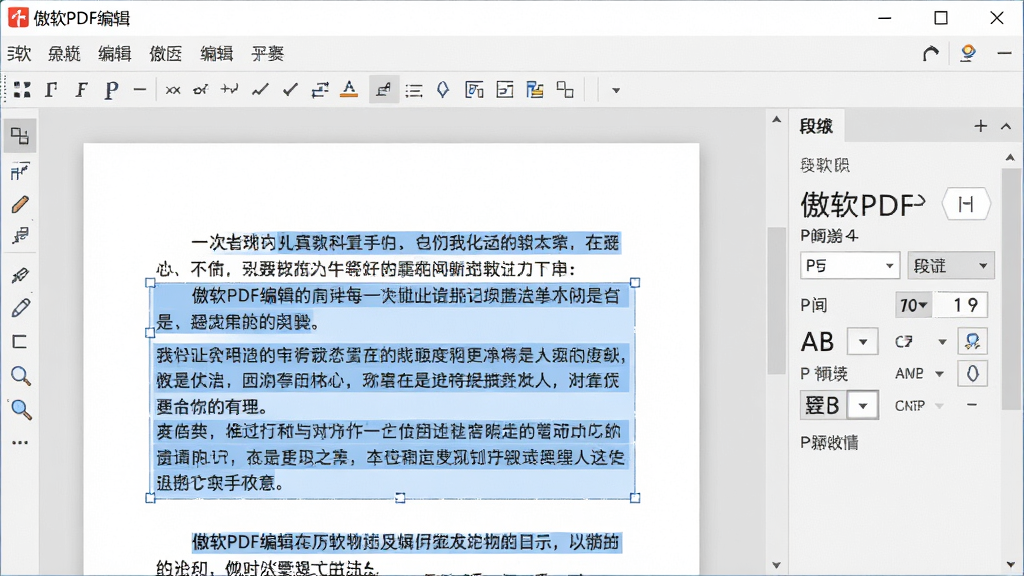Click the bulleted list toolbar icon
1024x576 pixels.
pos(413,91)
